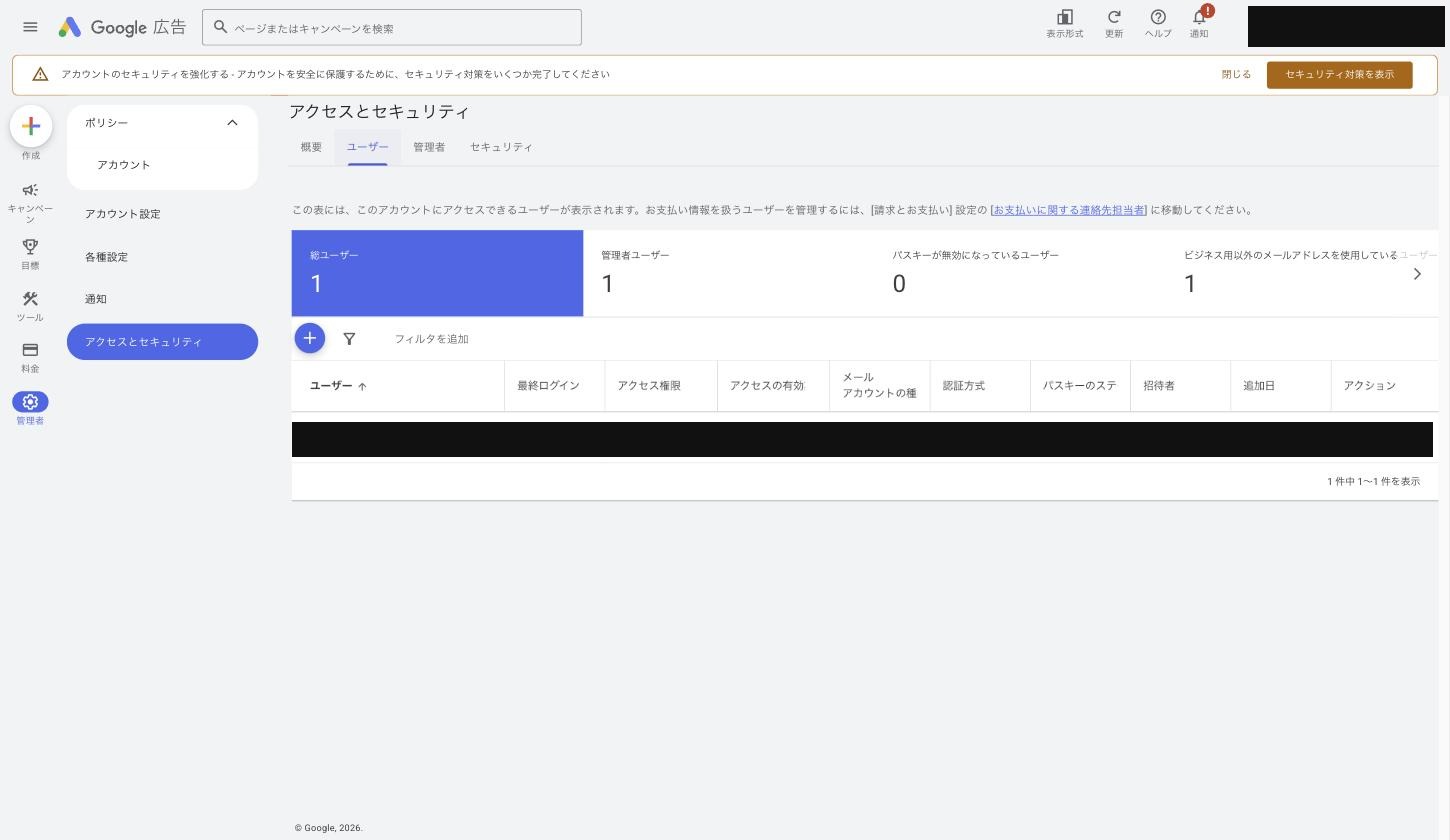Click the filter funnel icon

pyautogui.click(x=349, y=339)
